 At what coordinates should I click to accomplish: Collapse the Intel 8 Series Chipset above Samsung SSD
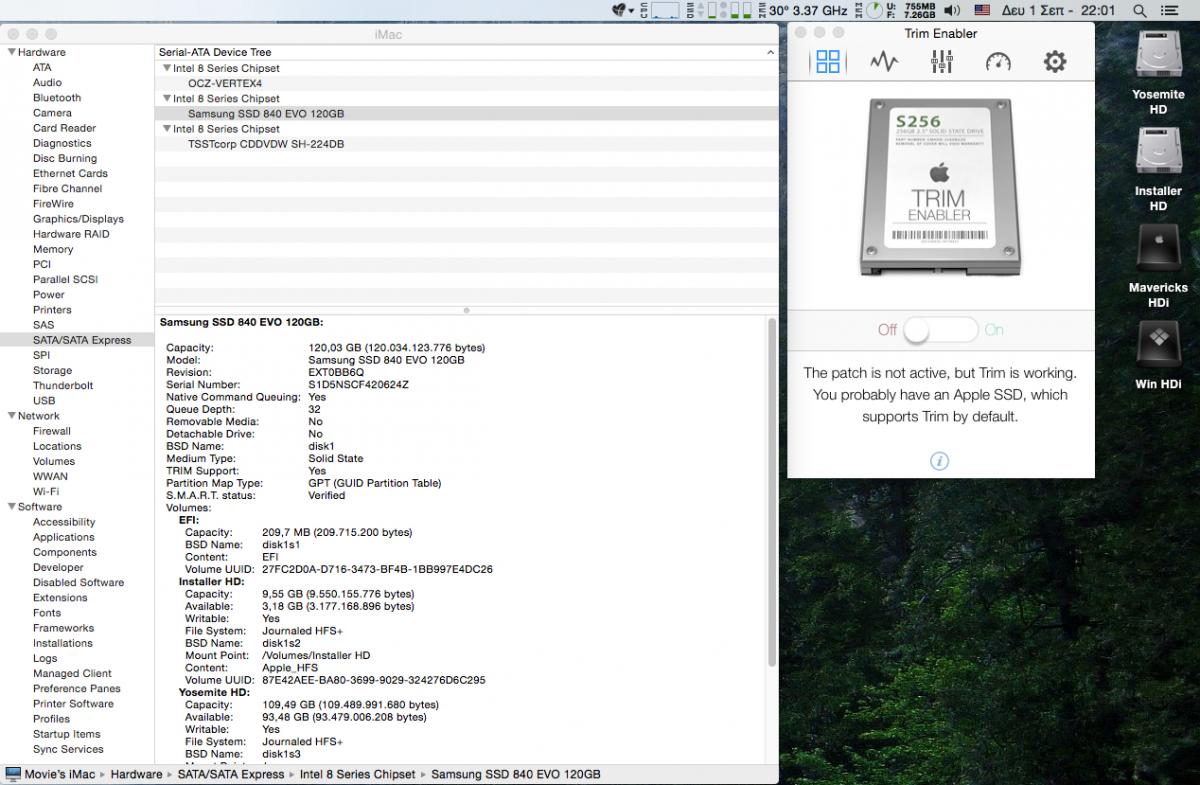167,99
